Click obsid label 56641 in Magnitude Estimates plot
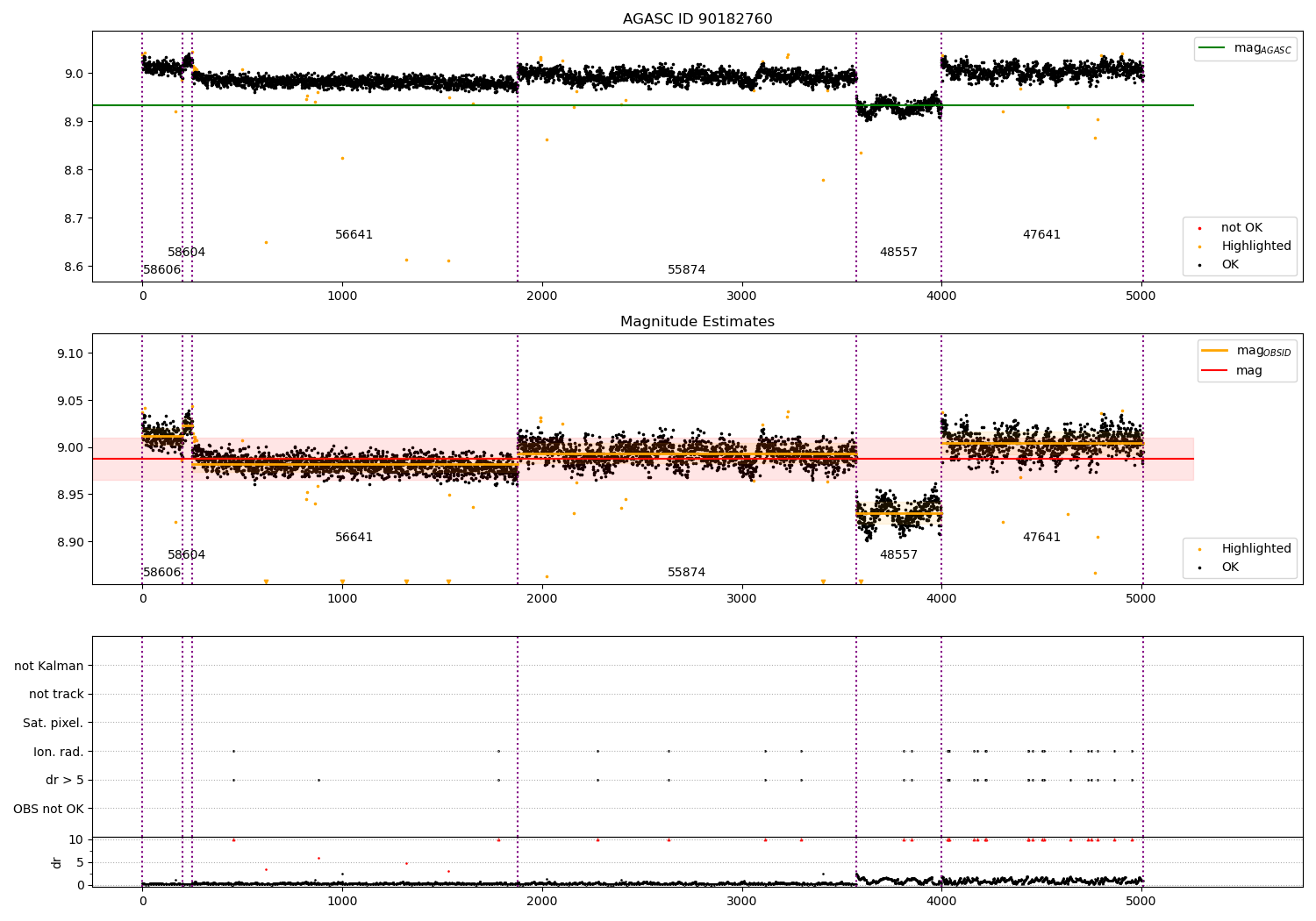Image resolution: width=1316 pixels, height=921 pixels. point(354,538)
